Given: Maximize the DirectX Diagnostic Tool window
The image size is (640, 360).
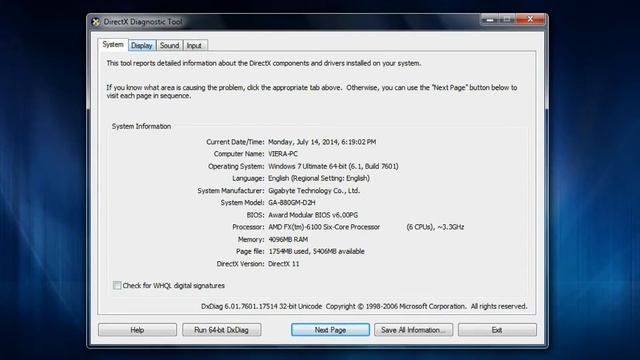Looking at the screenshot, I should pos(507,19).
